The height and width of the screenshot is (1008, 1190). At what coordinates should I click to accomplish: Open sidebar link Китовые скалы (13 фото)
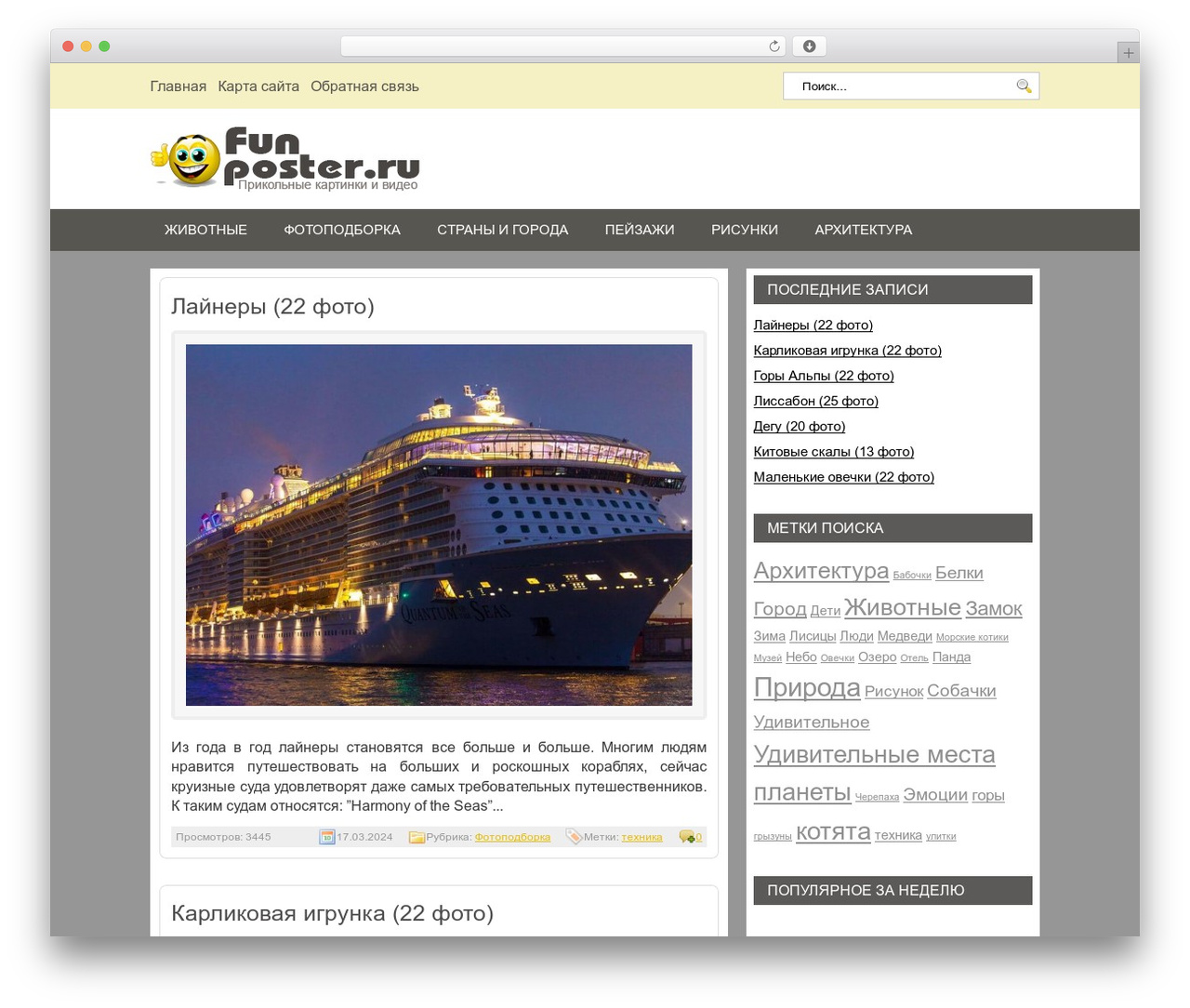(834, 451)
